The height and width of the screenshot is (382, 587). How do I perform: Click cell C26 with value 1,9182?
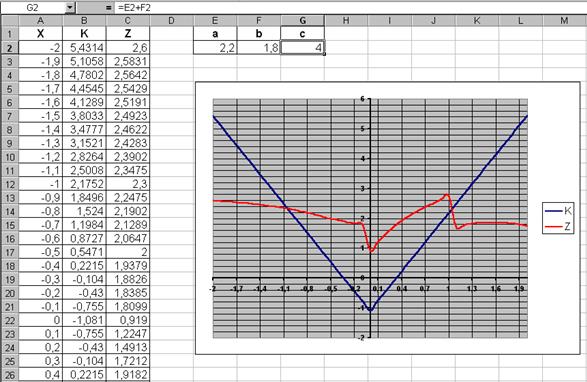point(128,375)
